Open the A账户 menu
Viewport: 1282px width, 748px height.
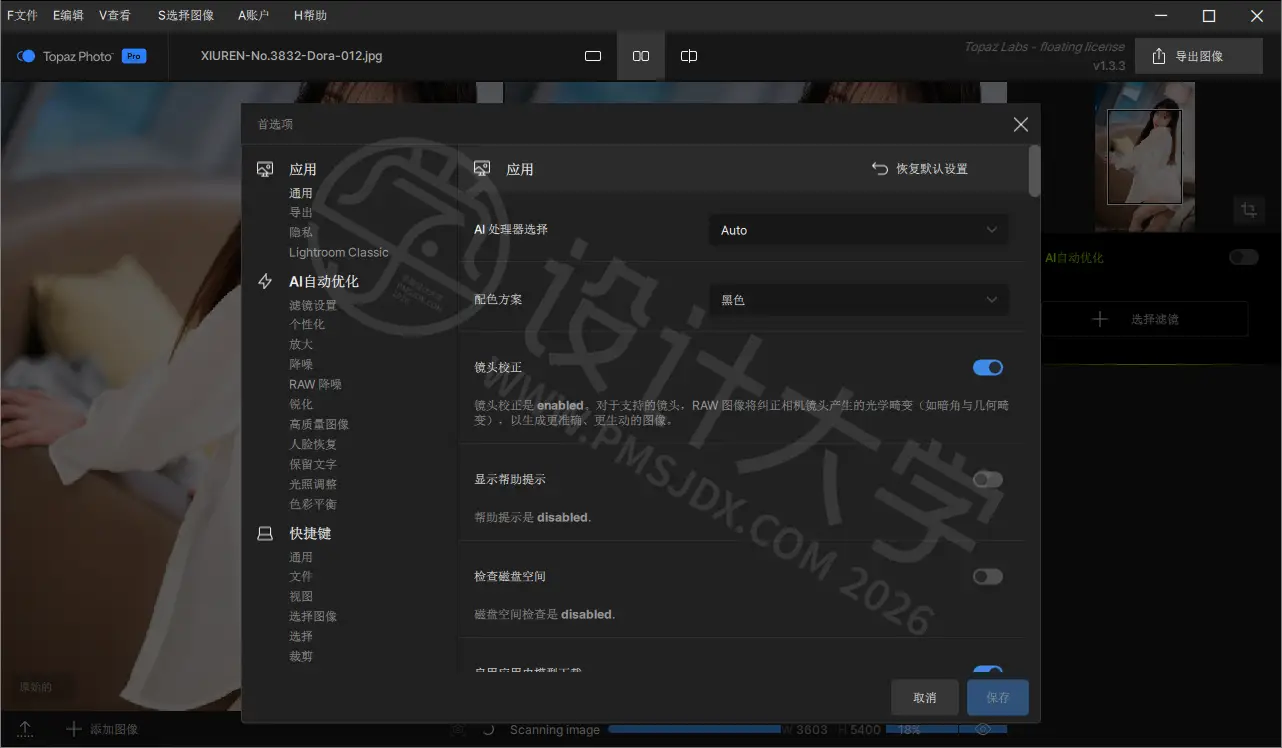pyautogui.click(x=254, y=15)
